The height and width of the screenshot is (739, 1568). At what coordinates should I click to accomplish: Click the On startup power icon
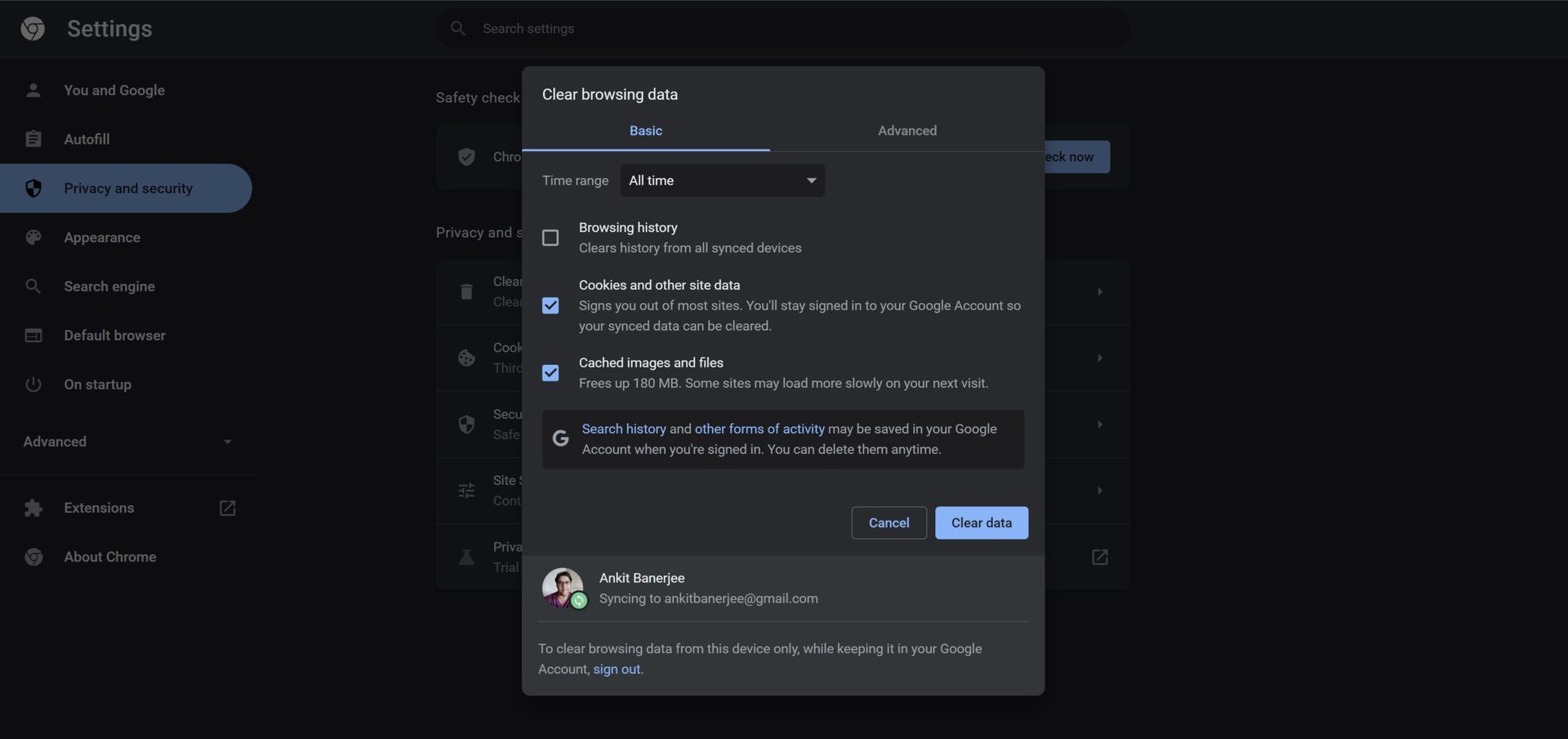pos(33,385)
